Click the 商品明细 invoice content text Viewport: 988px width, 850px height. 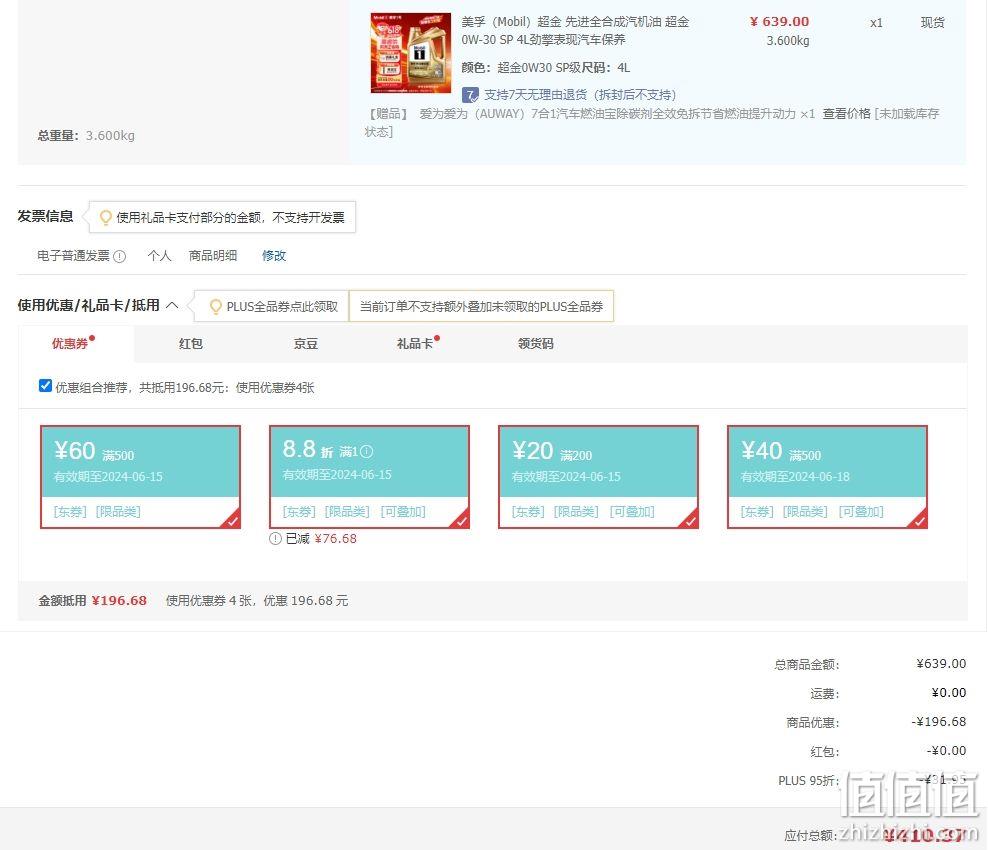click(x=213, y=256)
